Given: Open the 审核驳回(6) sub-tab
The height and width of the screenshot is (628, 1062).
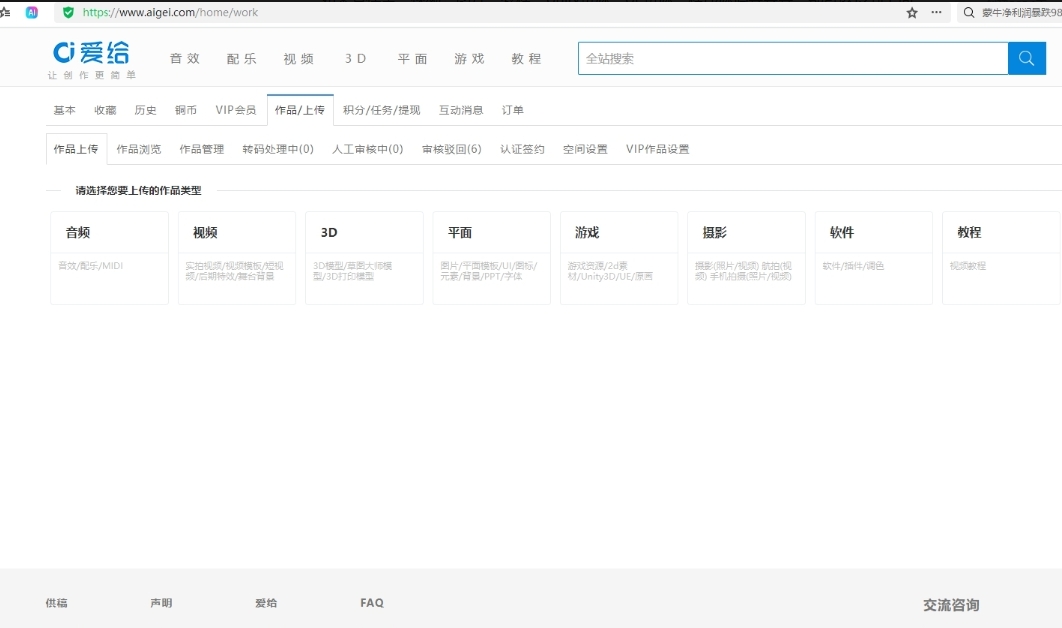Looking at the screenshot, I should tap(452, 149).
